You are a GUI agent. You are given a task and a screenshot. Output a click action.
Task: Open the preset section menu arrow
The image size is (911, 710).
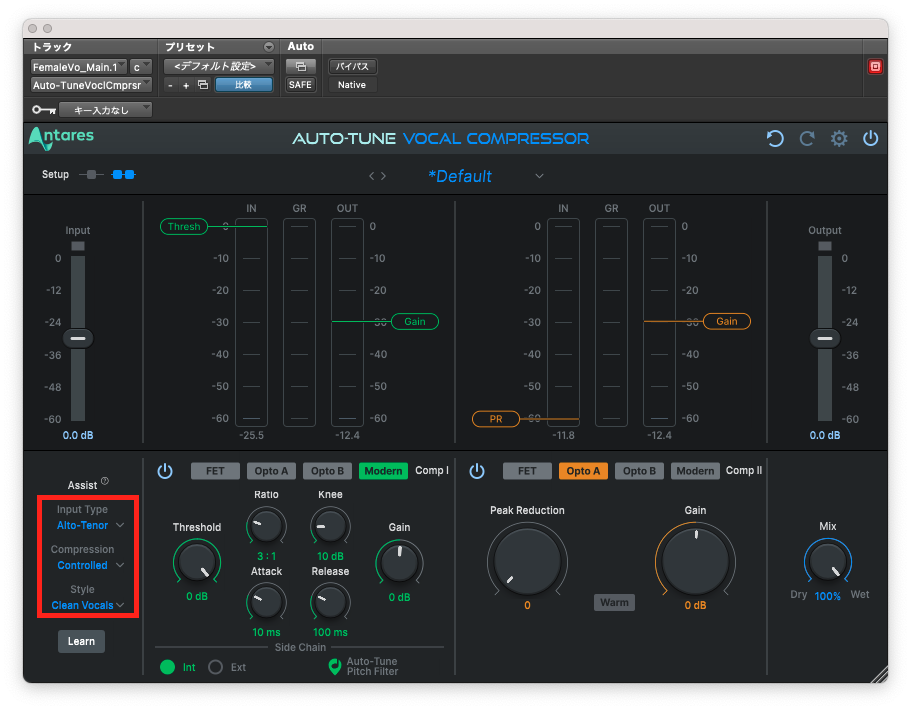(268, 46)
